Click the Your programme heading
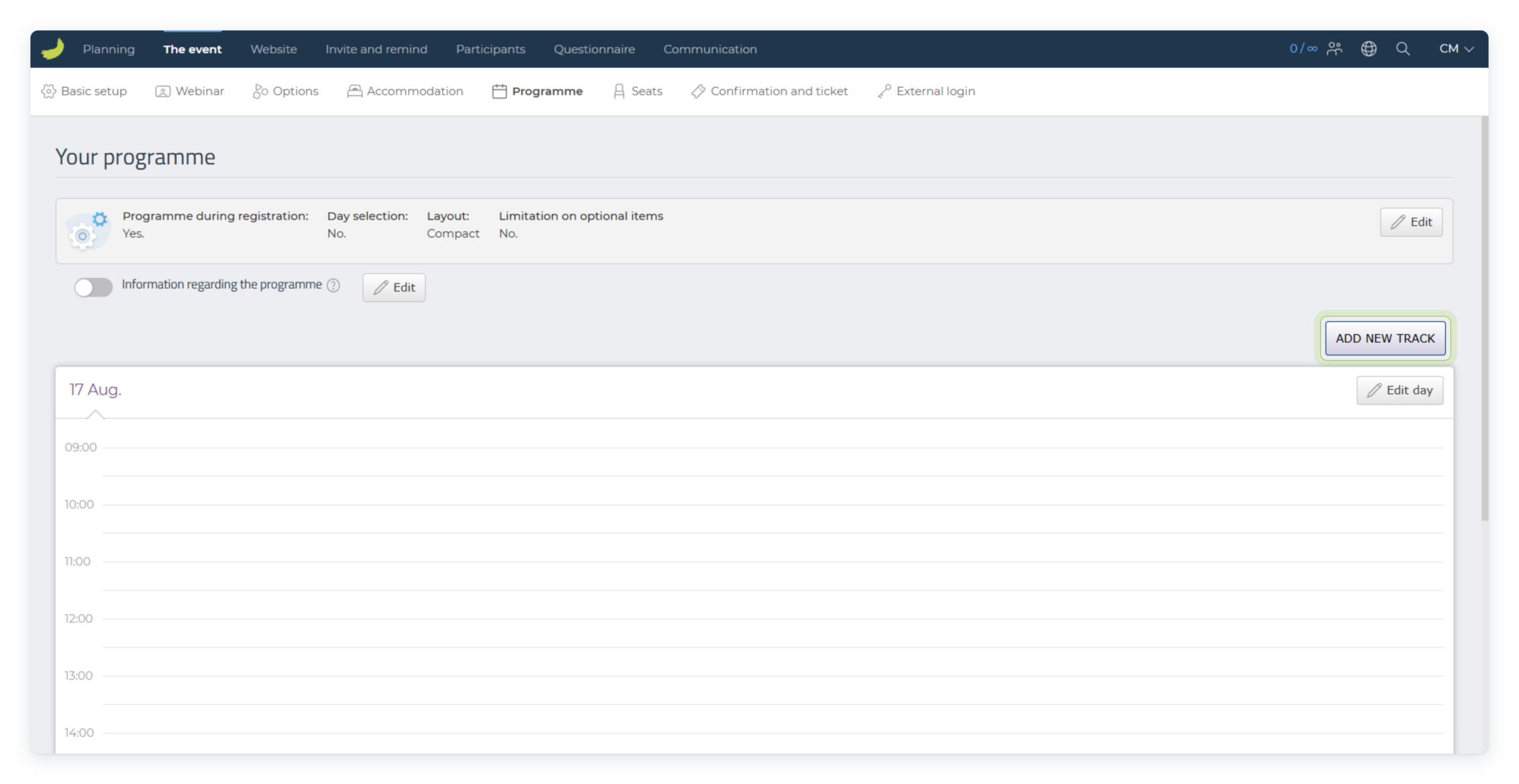Viewport: 1519px width, 784px height. pos(135,157)
